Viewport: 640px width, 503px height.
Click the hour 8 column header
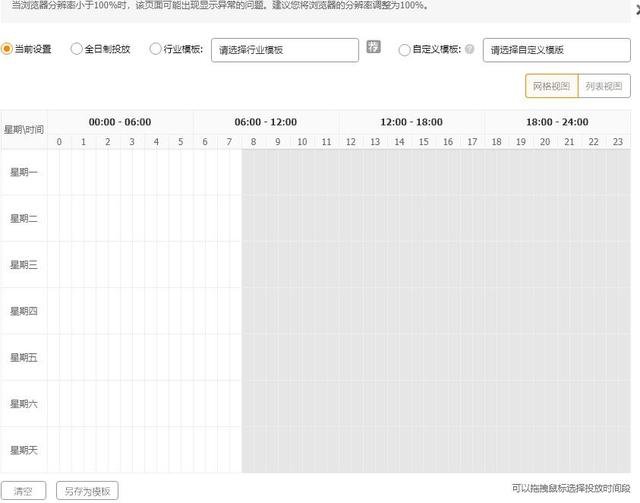[253, 142]
